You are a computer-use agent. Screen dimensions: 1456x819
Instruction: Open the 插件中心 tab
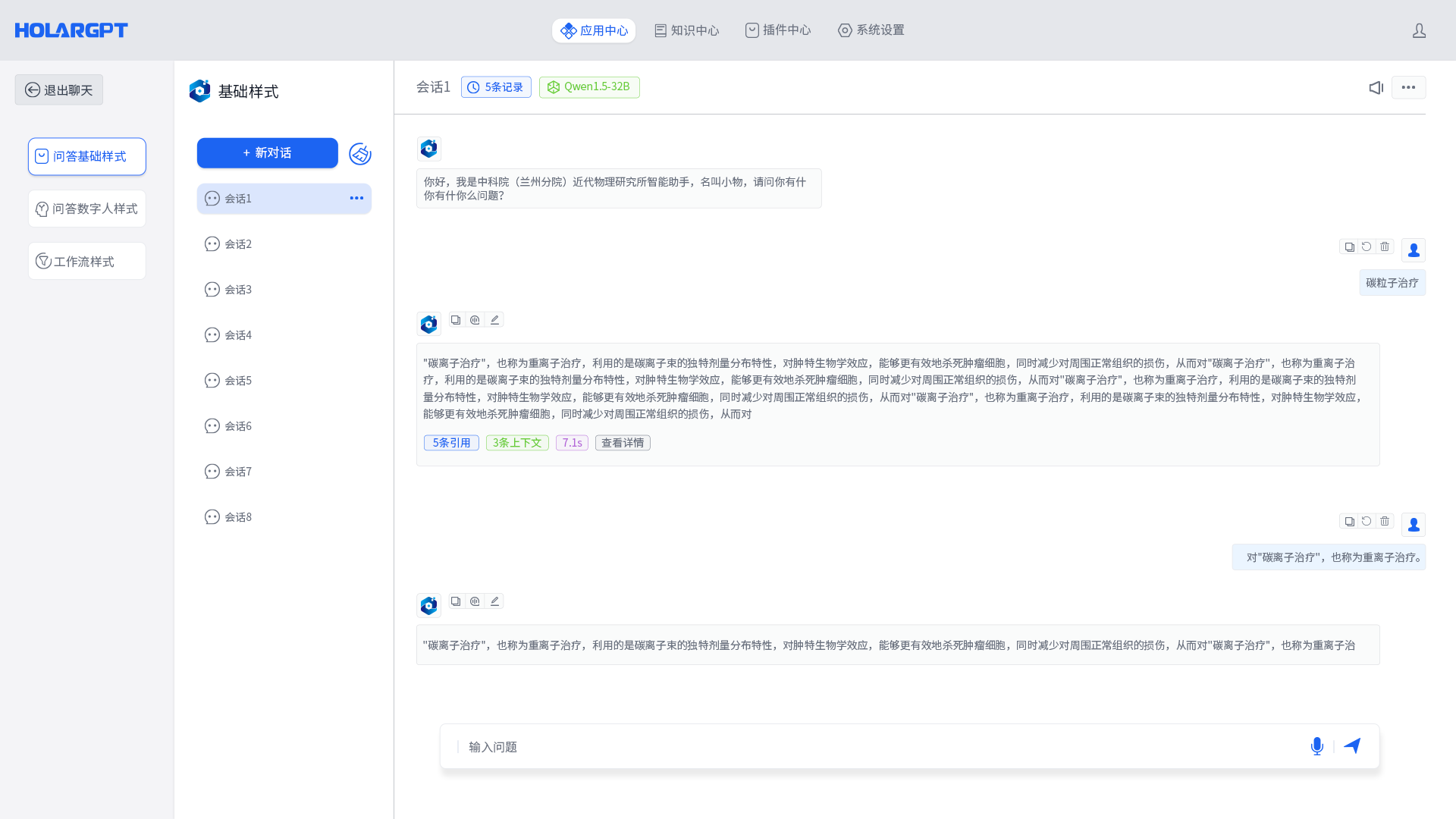pyautogui.click(x=778, y=30)
